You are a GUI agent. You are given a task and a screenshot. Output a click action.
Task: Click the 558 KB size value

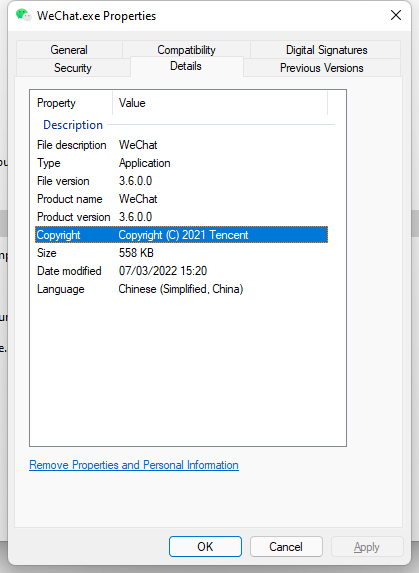(x=136, y=253)
